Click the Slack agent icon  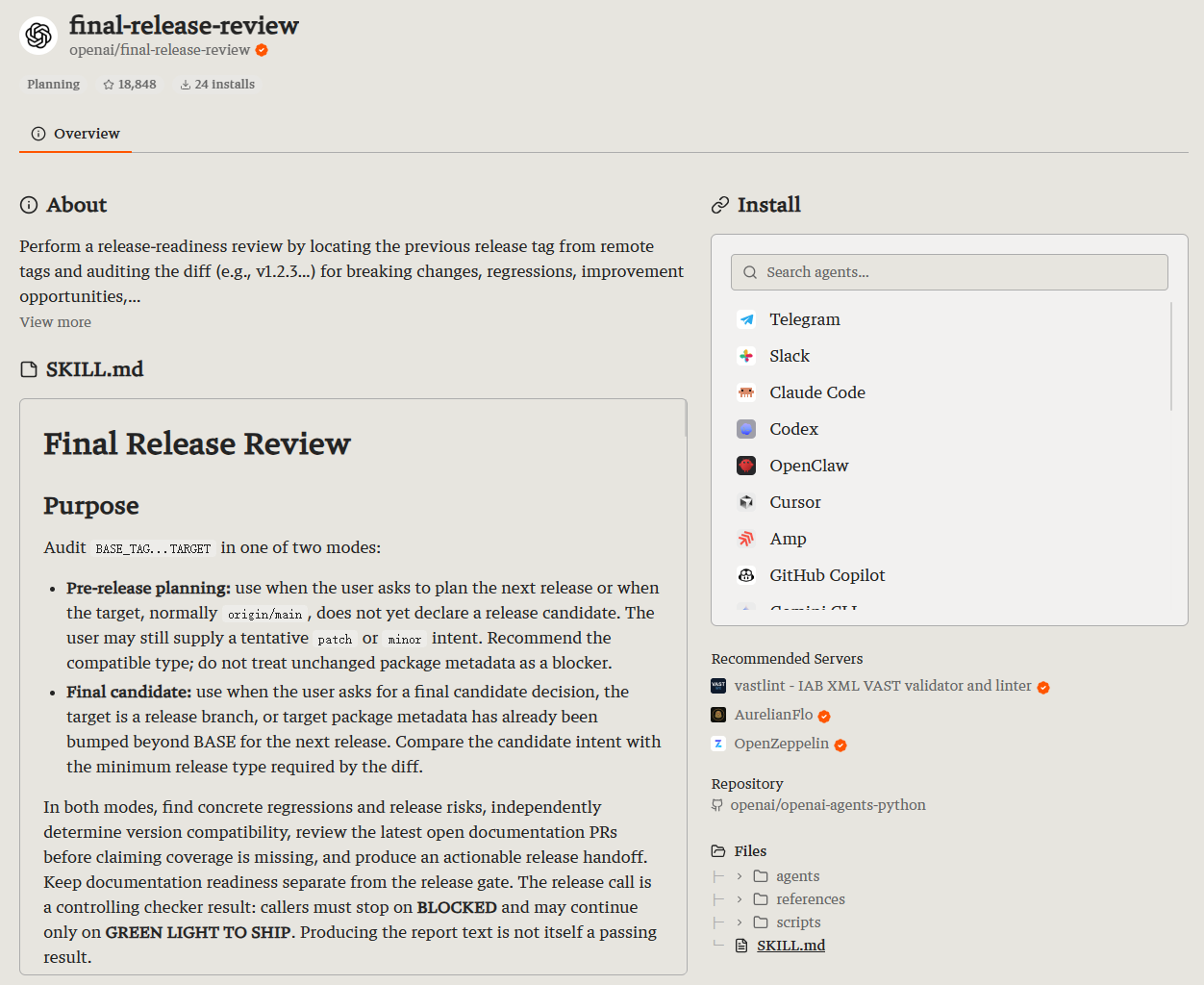click(746, 356)
